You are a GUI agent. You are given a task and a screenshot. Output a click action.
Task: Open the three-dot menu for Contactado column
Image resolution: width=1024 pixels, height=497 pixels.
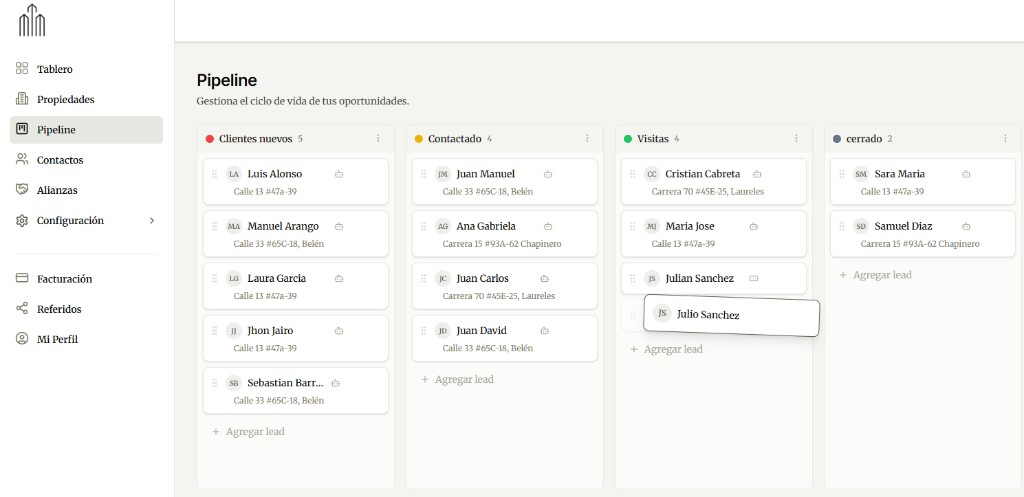point(587,139)
